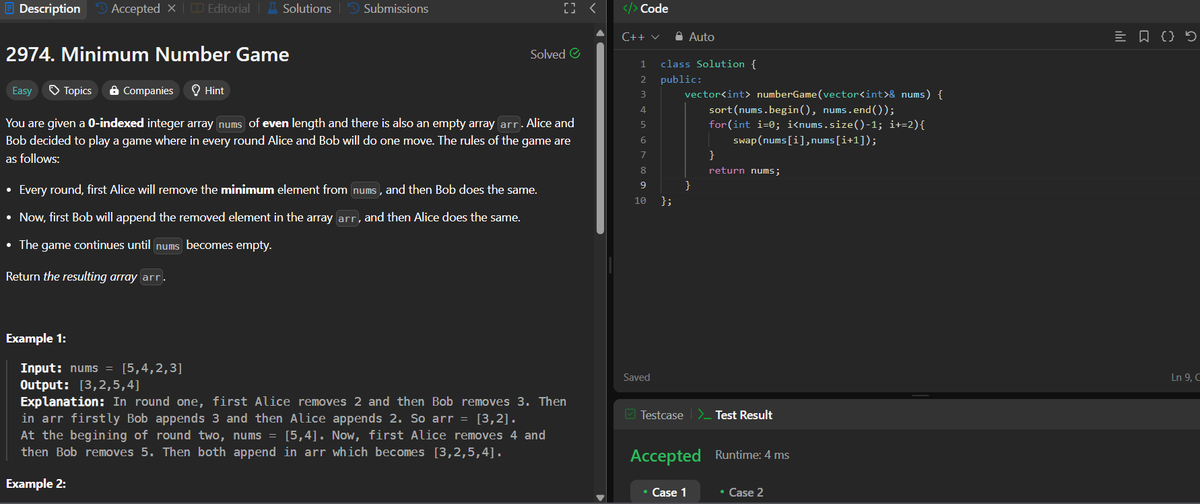
Task: Click the Easy difficulty tag
Action: click(x=21, y=91)
